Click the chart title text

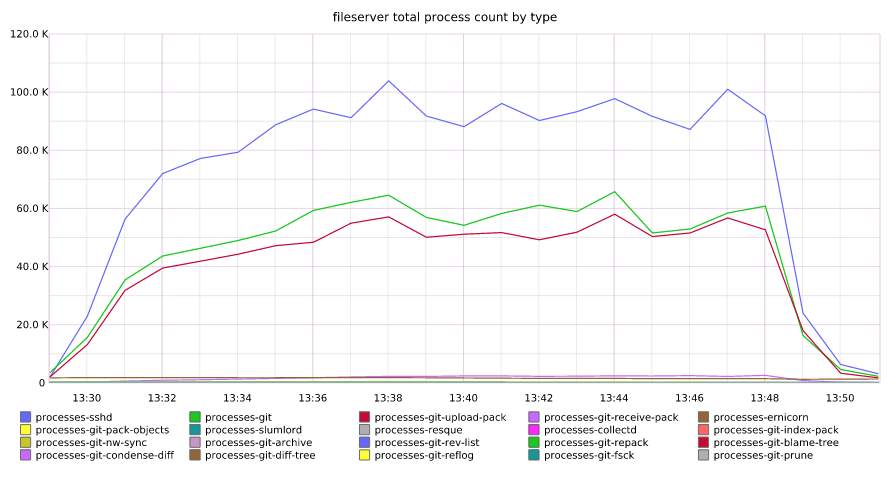(445, 17)
